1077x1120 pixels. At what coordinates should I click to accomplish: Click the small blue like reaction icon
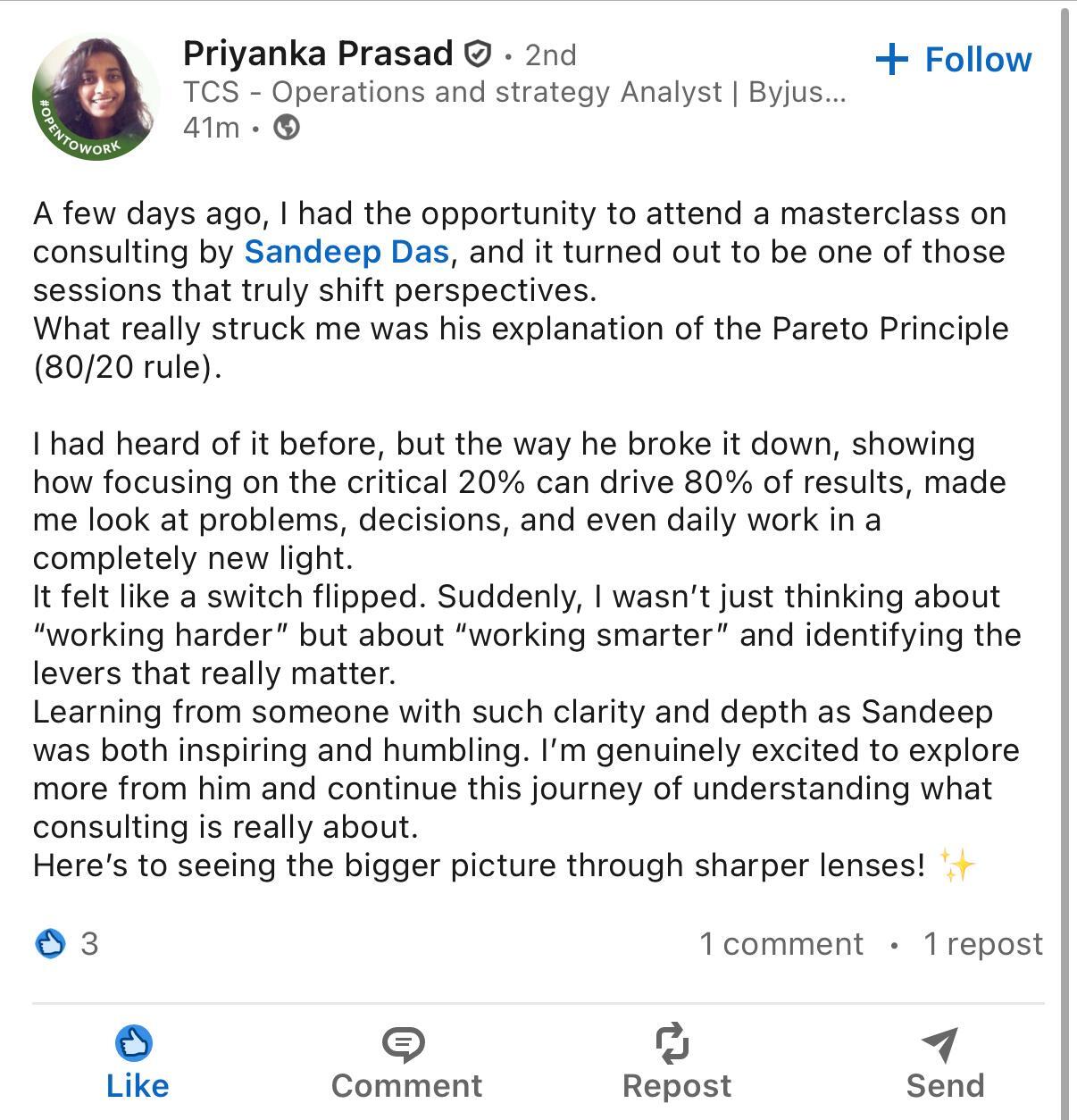click(x=50, y=943)
